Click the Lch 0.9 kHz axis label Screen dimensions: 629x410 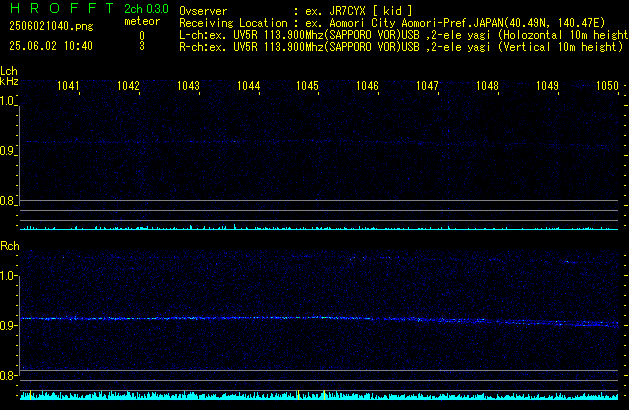coord(7,151)
